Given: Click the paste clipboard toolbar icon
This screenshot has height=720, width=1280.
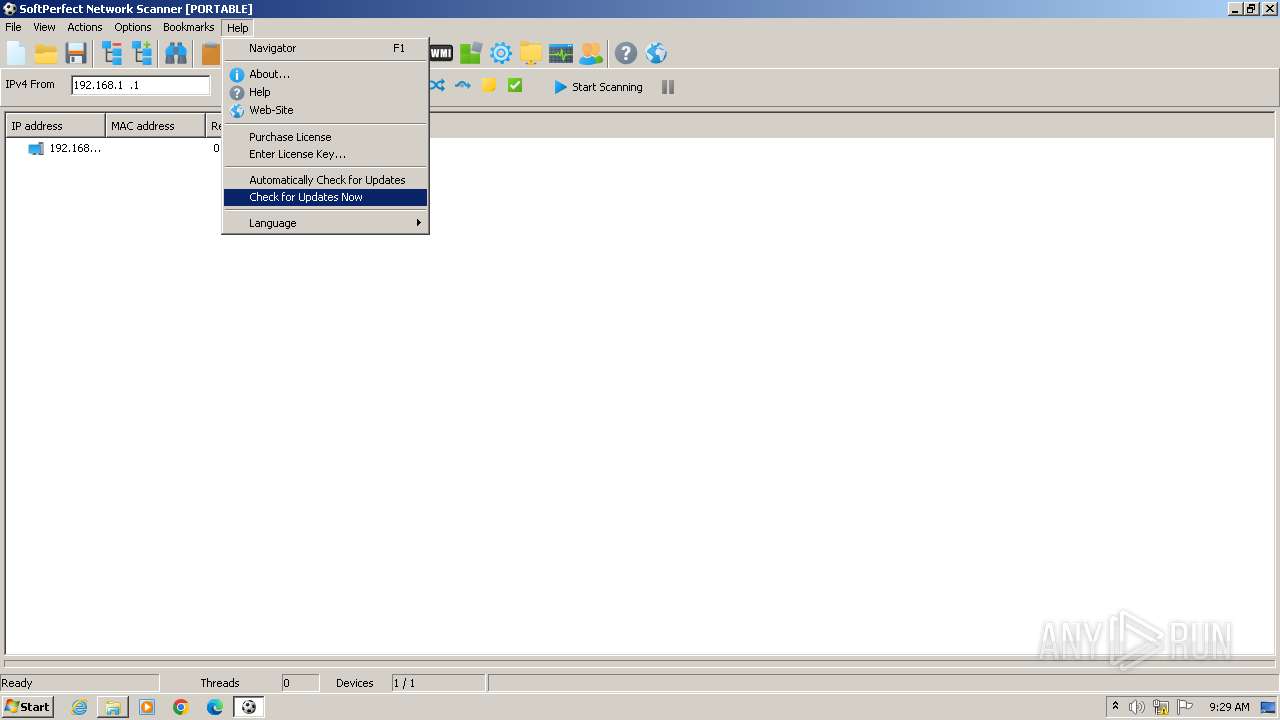Looking at the screenshot, I should coord(210,53).
